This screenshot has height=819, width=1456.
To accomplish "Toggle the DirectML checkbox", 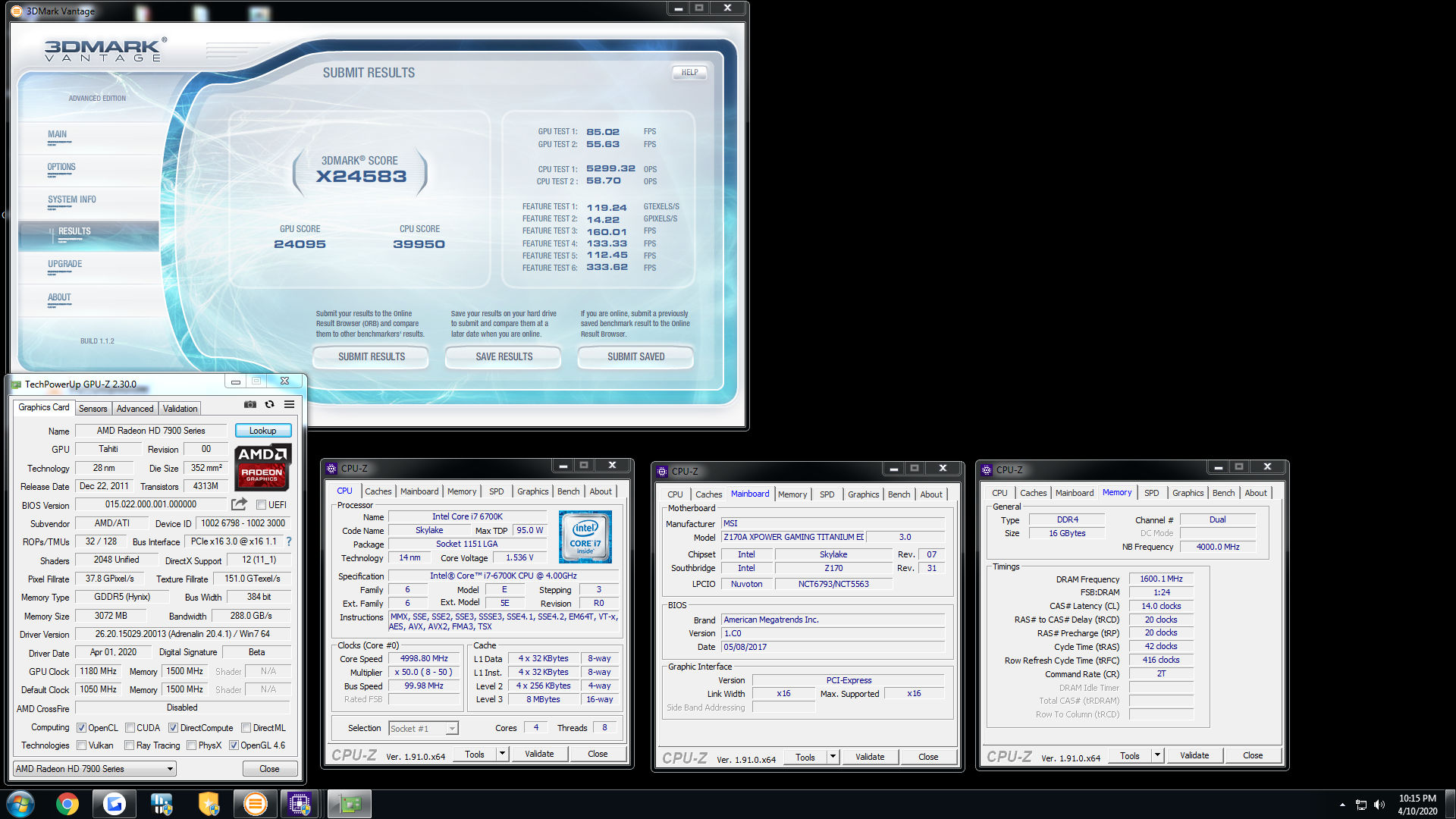I will [x=246, y=728].
